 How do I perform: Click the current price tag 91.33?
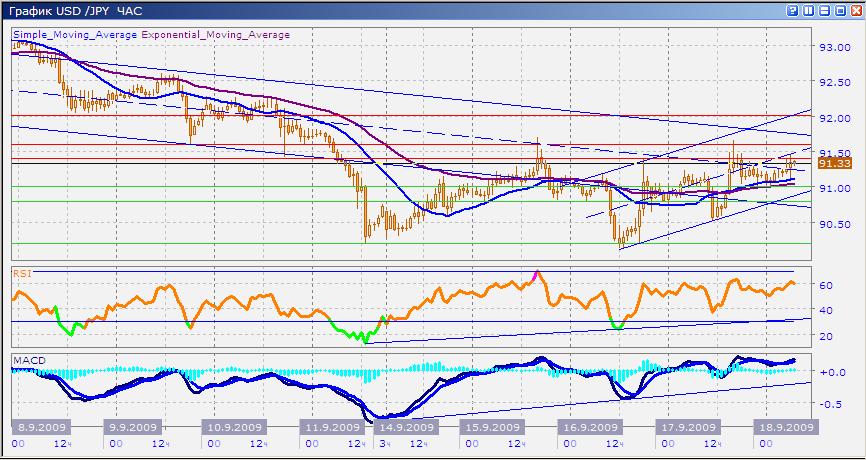coord(834,163)
